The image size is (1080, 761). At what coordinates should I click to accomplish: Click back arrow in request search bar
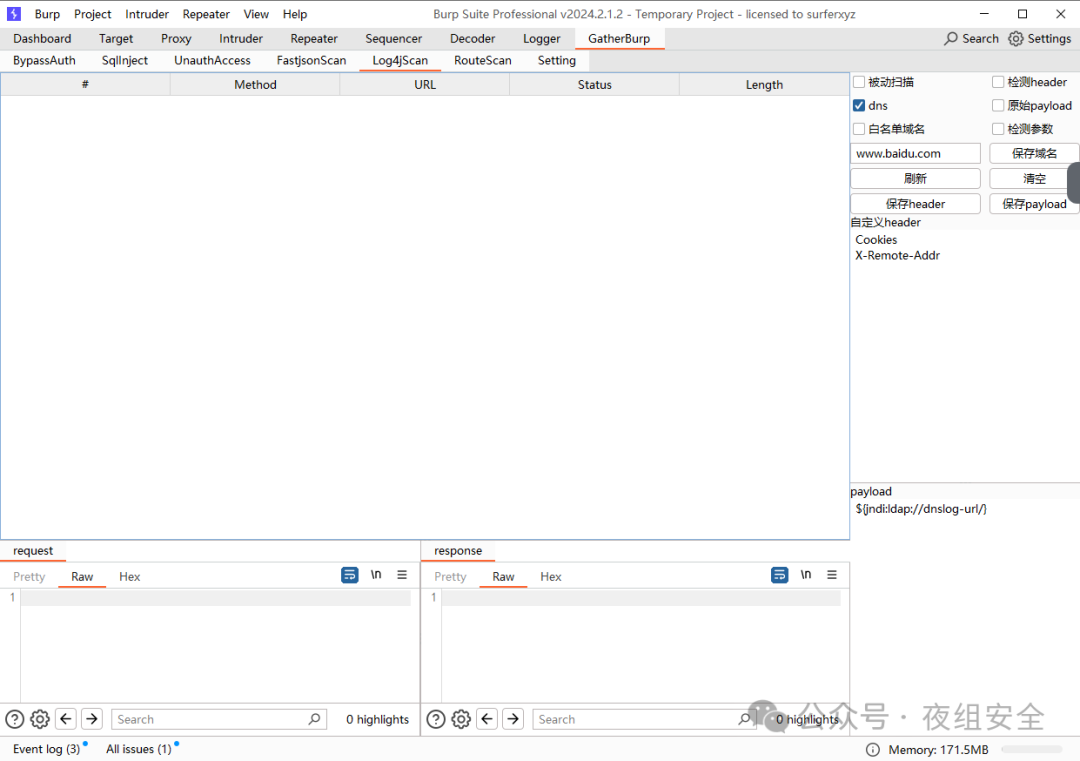[66, 719]
